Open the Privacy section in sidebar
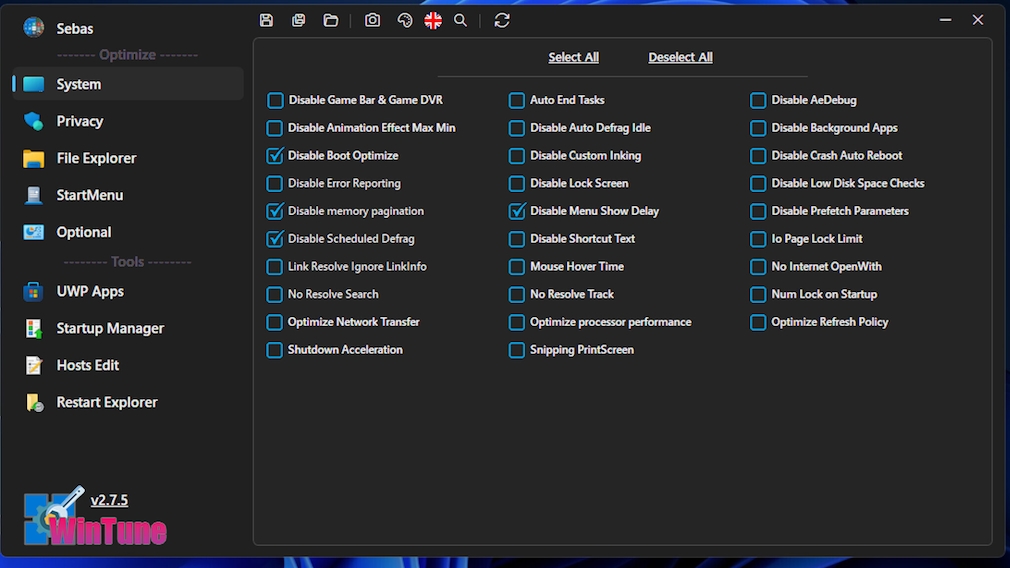This screenshot has width=1010, height=568. pos(79,121)
